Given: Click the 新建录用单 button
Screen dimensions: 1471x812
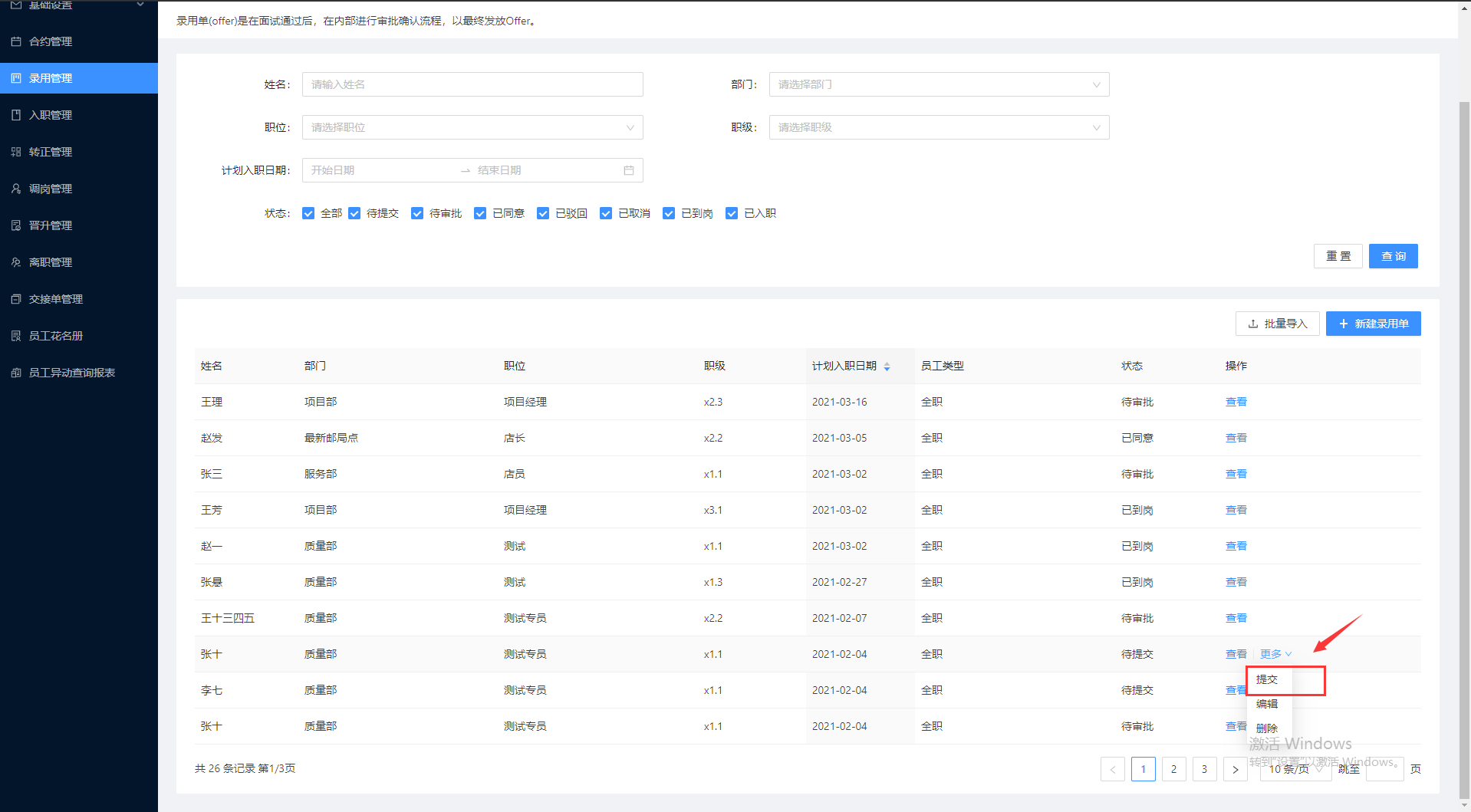Looking at the screenshot, I should point(1374,324).
